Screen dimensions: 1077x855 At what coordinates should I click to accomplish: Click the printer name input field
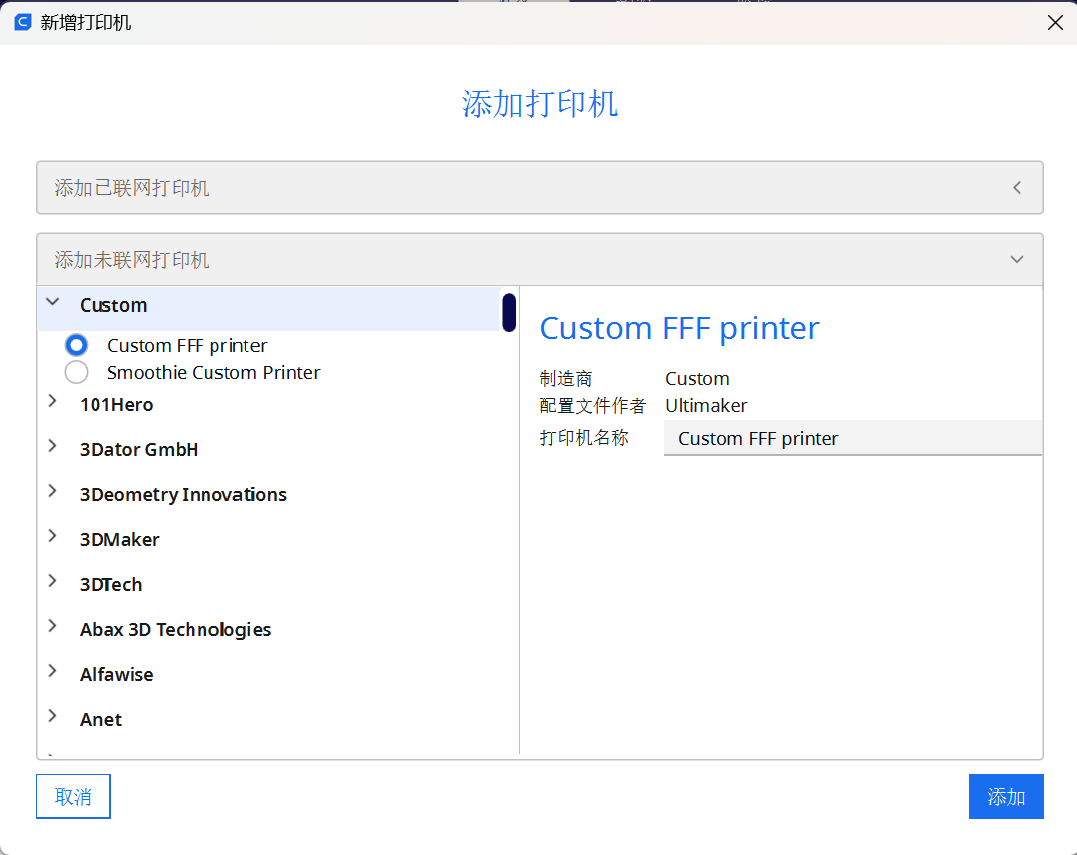(852, 439)
